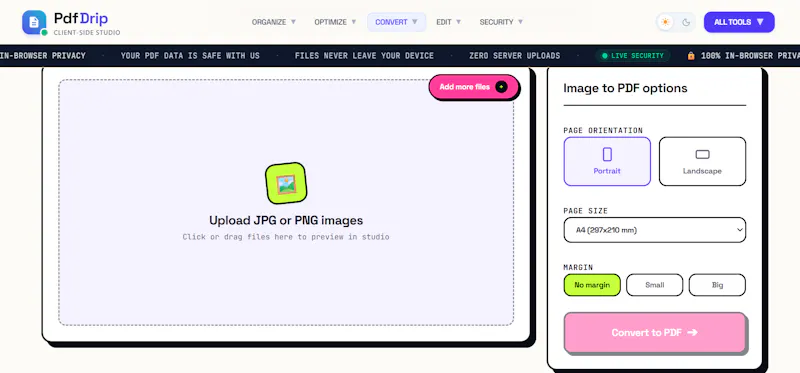Viewport: 800px width, 373px height.
Task: Expand the Security menu
Action: pos(501,22)
